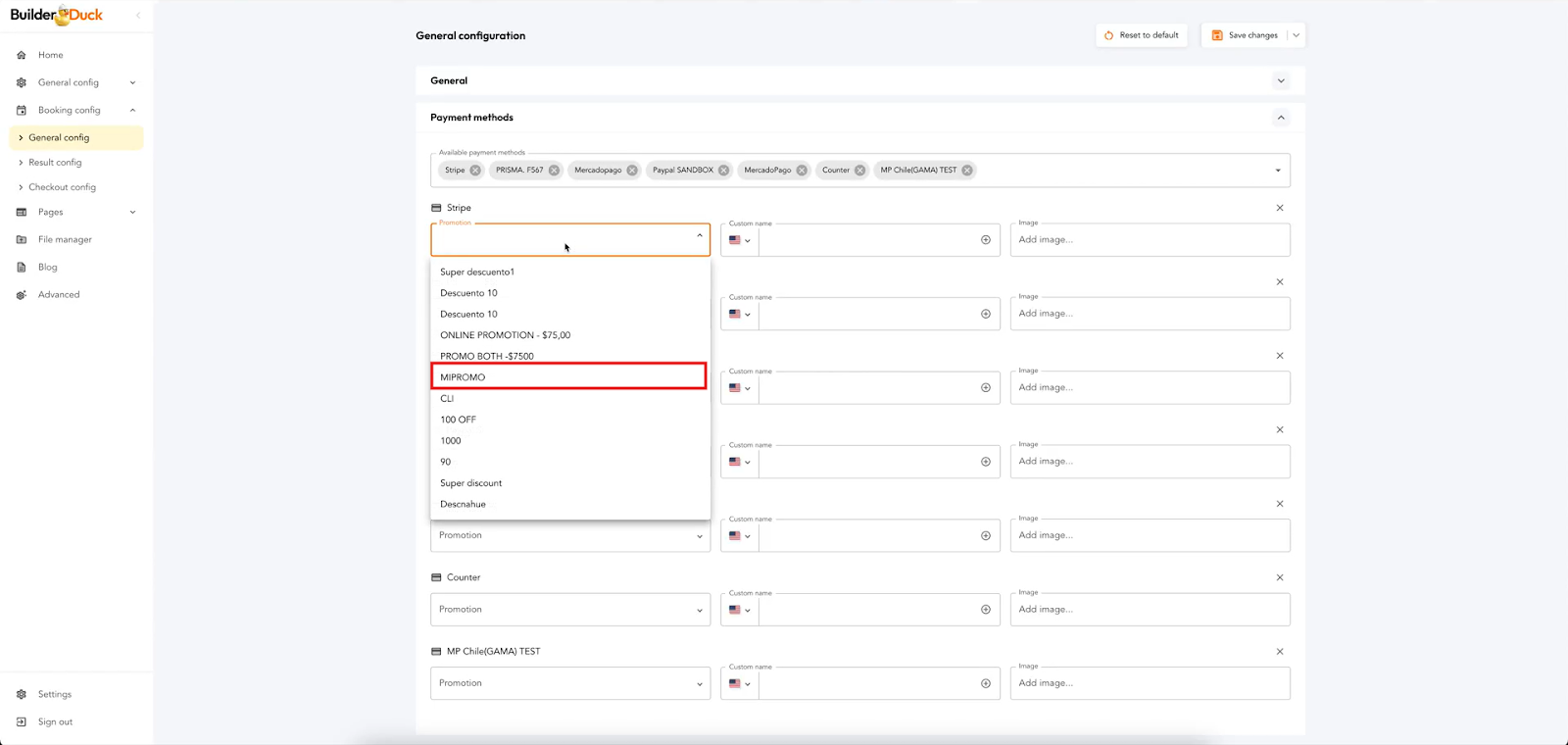
Task: Remove the Paypal SANDBOX payment chip
Action: (x=723, y=171)
